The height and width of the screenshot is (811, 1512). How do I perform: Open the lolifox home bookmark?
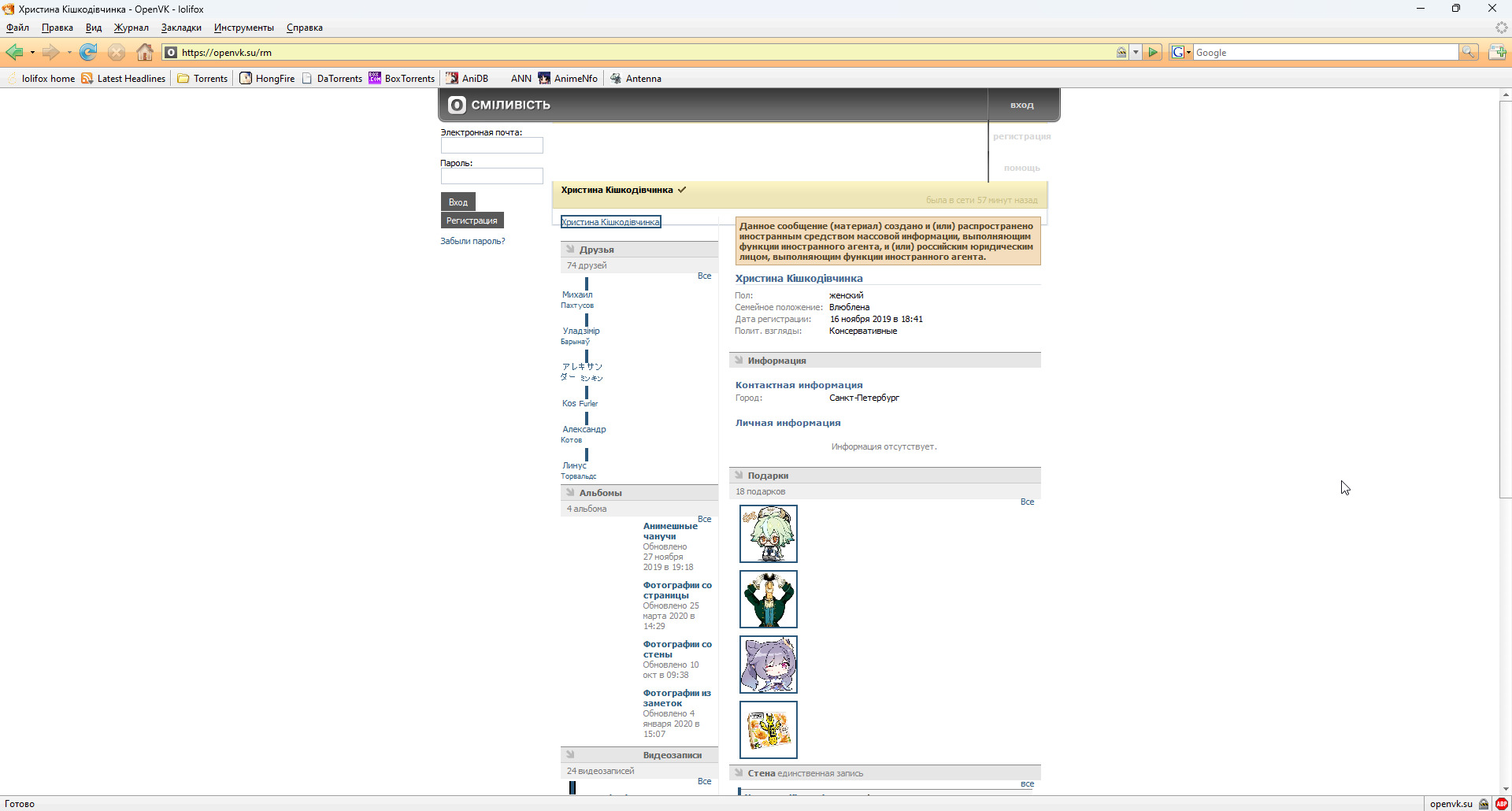tap(41, 79)
